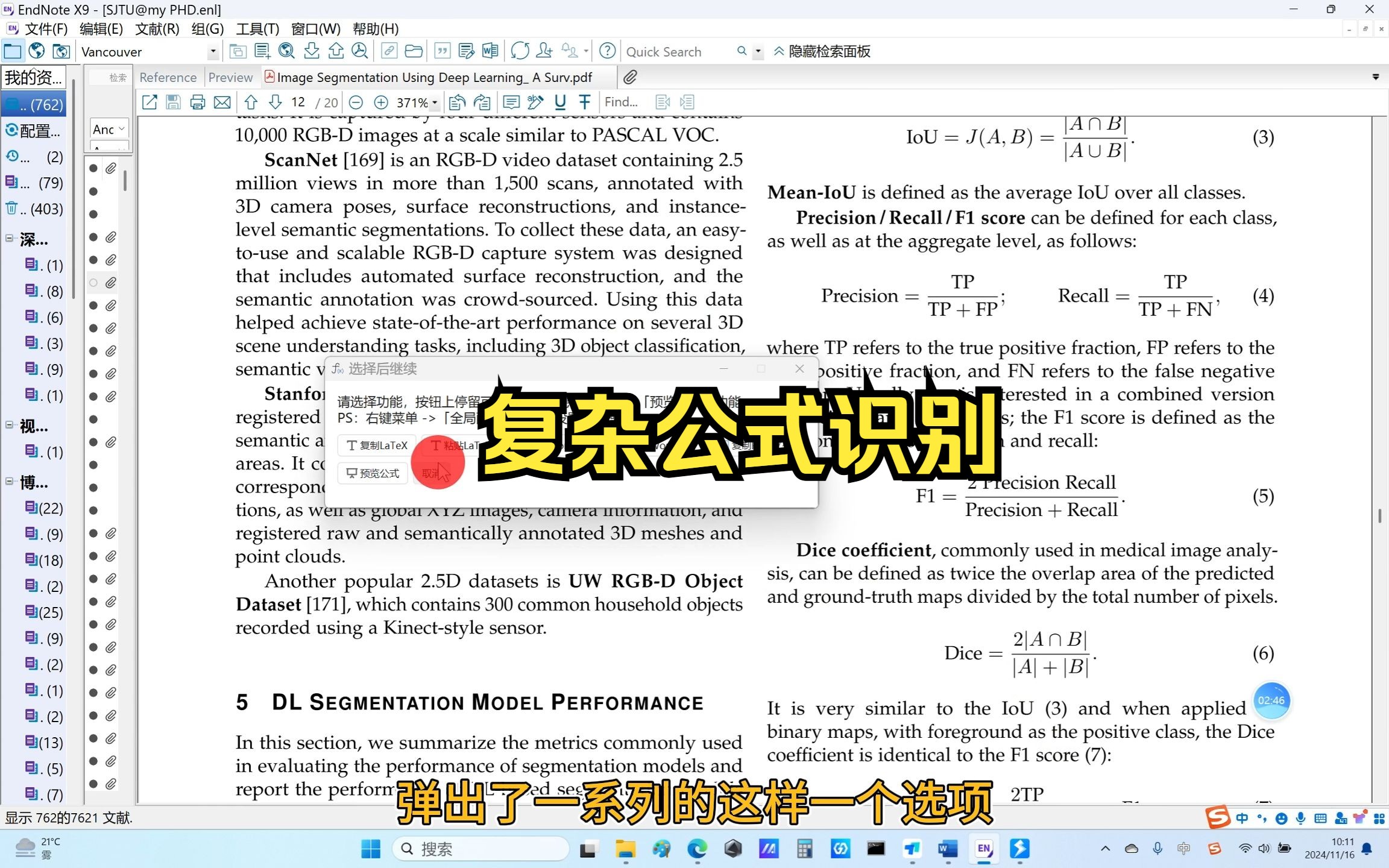Click the print document icon
The height and width of the screenshot is (868, 1389).
click(198, 102)
